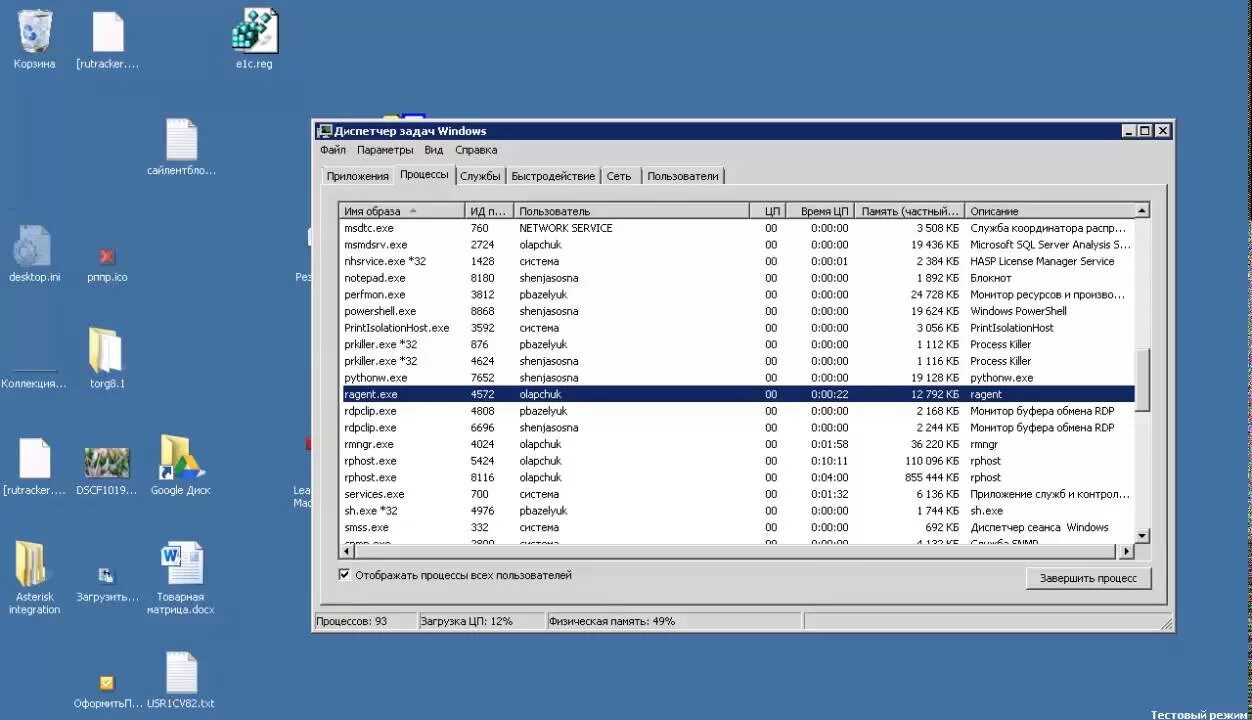Select the ОформитьП... shortcut icon
The image size is (1252, 720).
coord(107,692)
